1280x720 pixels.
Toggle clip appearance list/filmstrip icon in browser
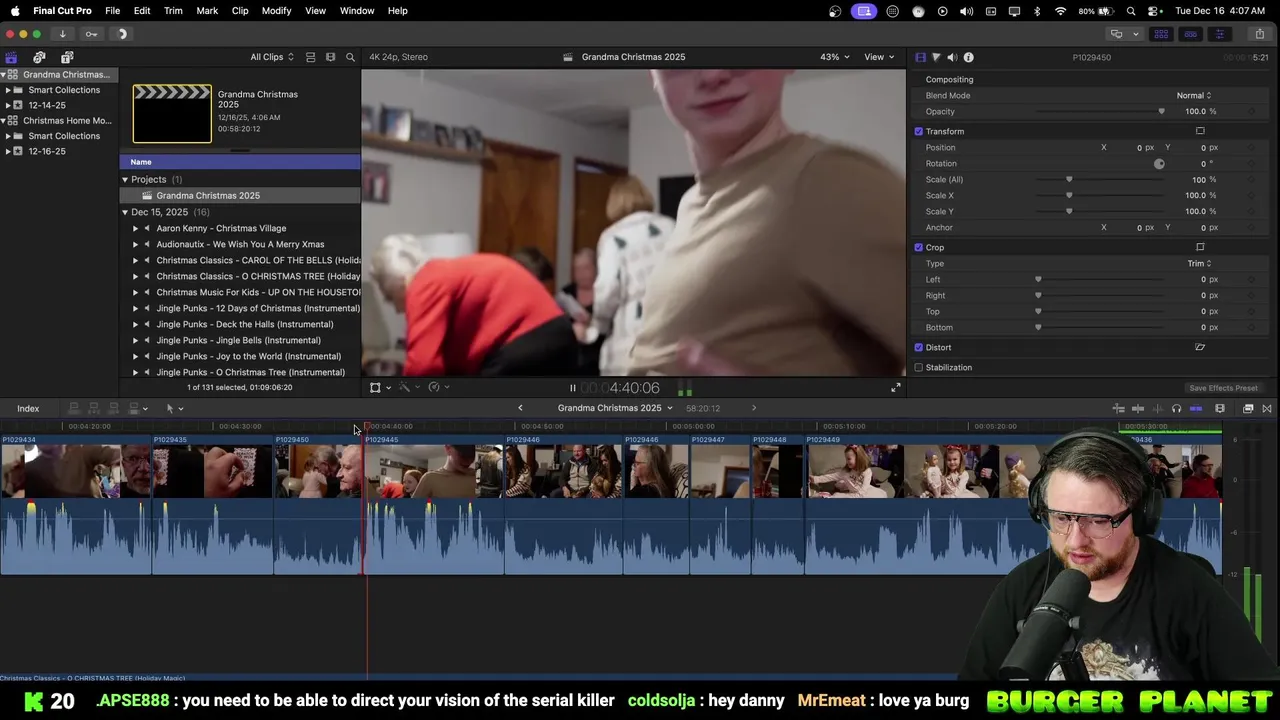310,57
